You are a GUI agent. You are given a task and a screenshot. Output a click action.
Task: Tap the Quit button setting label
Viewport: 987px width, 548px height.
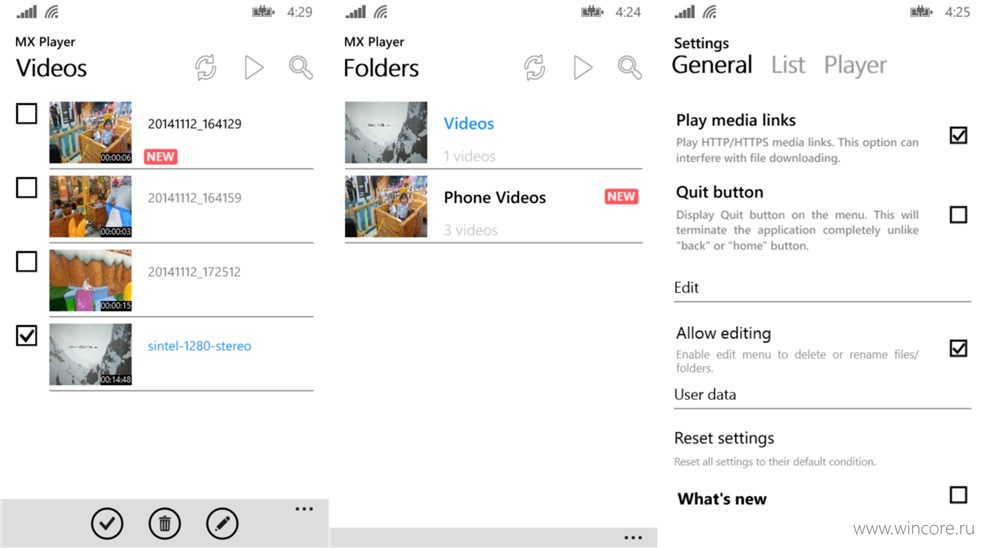pos(719,192)
